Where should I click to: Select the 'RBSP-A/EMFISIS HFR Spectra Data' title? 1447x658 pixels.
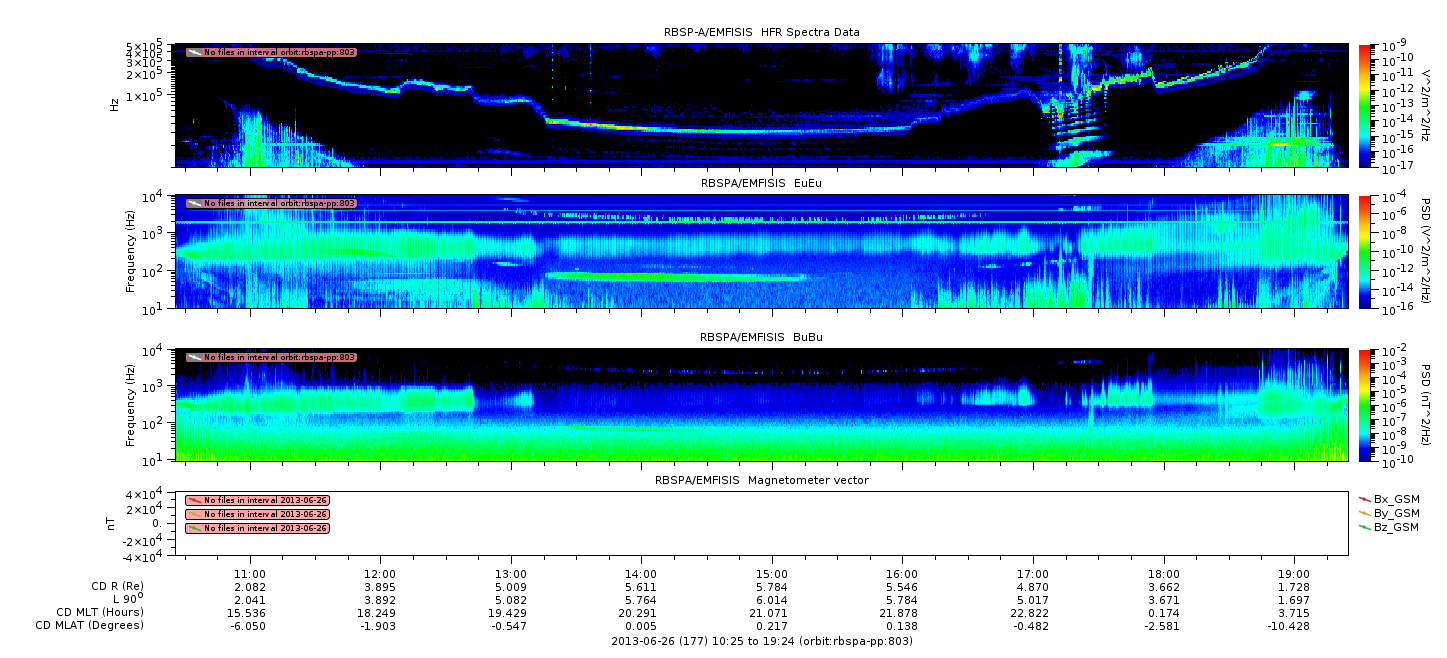point(761,33)
